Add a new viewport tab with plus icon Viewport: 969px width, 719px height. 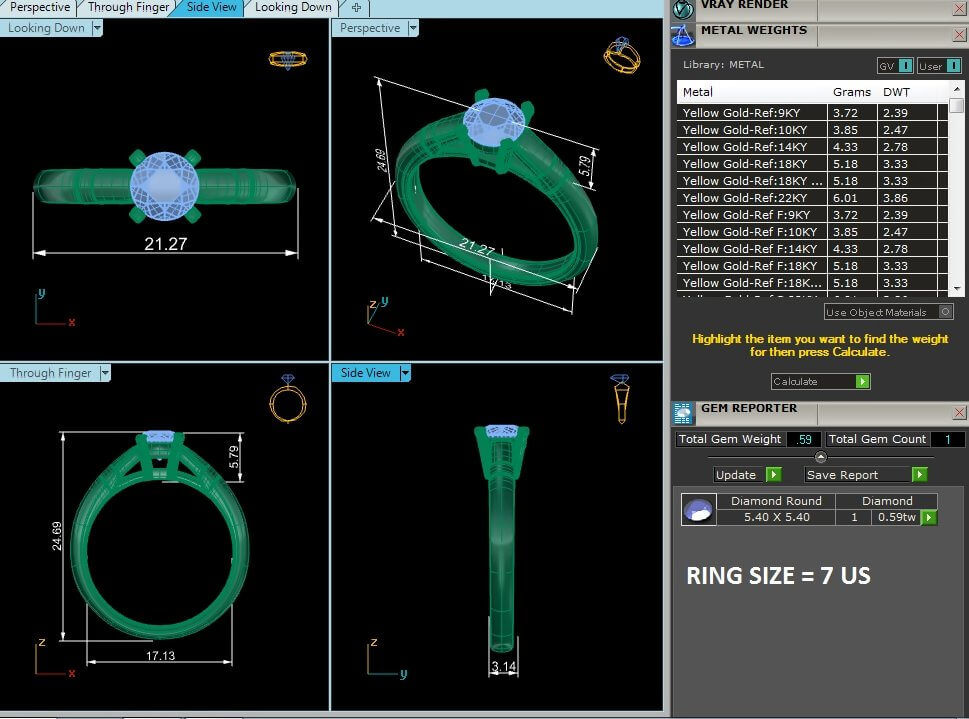[357, 8]
